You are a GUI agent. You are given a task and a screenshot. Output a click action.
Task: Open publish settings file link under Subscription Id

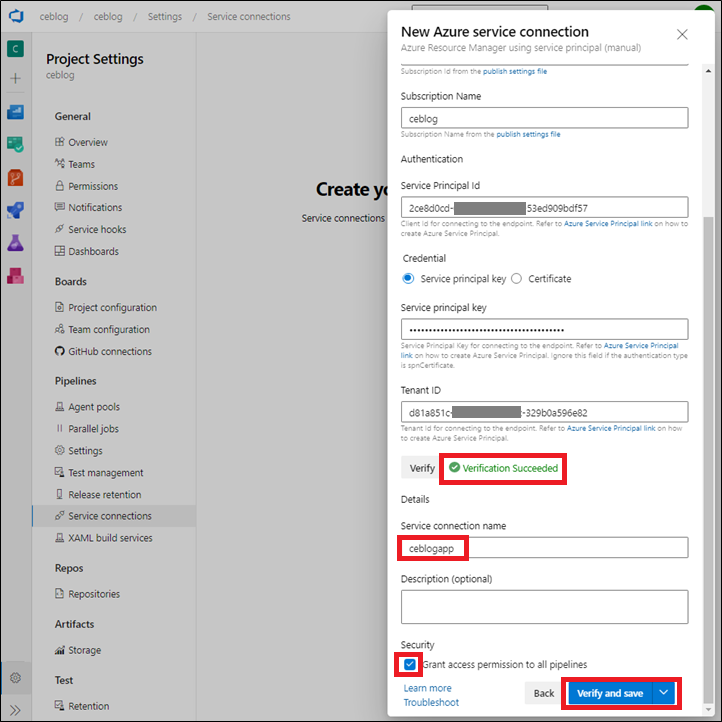(x=515, y=71)
